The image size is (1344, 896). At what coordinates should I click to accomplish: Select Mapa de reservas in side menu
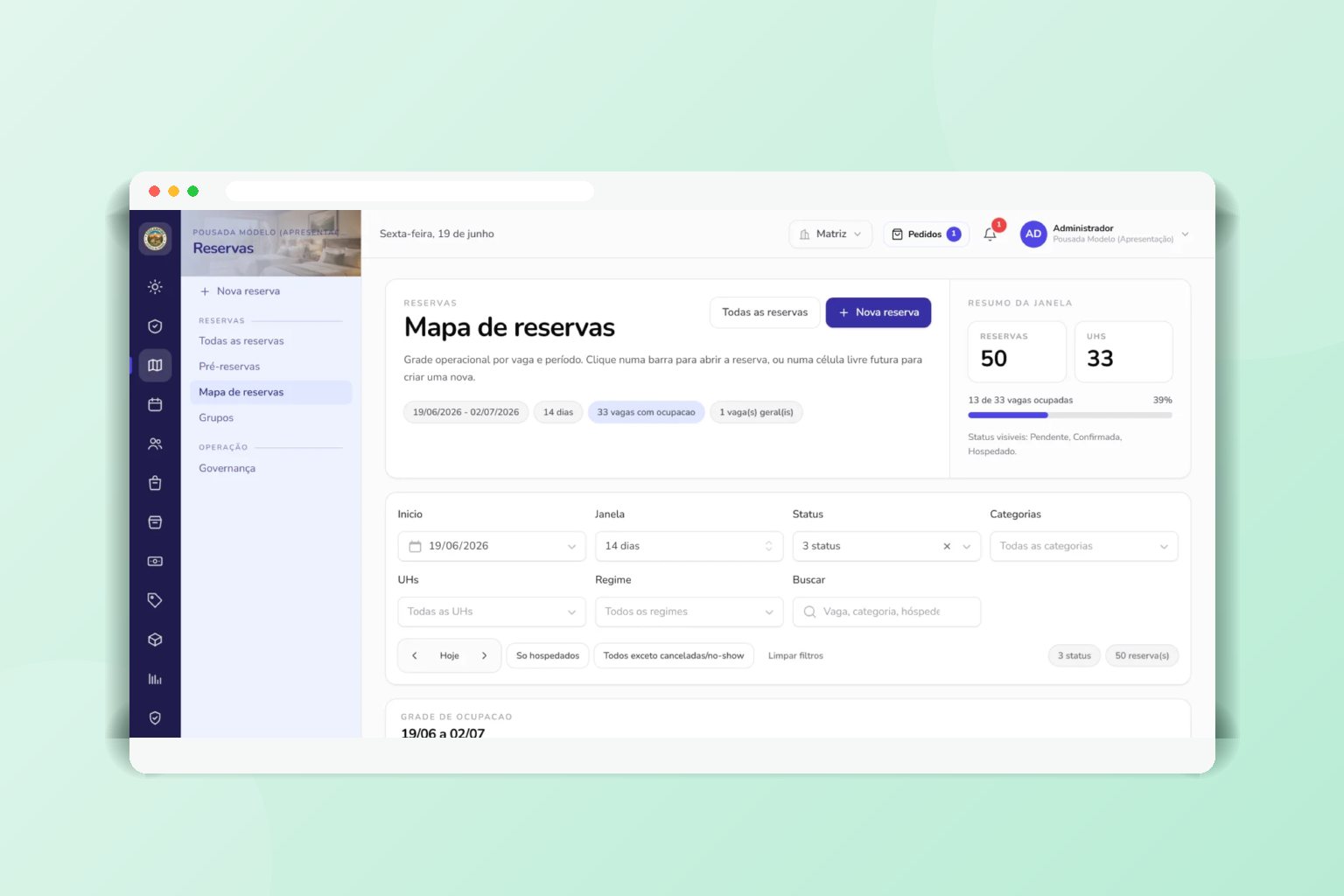[x=270, y=392]
